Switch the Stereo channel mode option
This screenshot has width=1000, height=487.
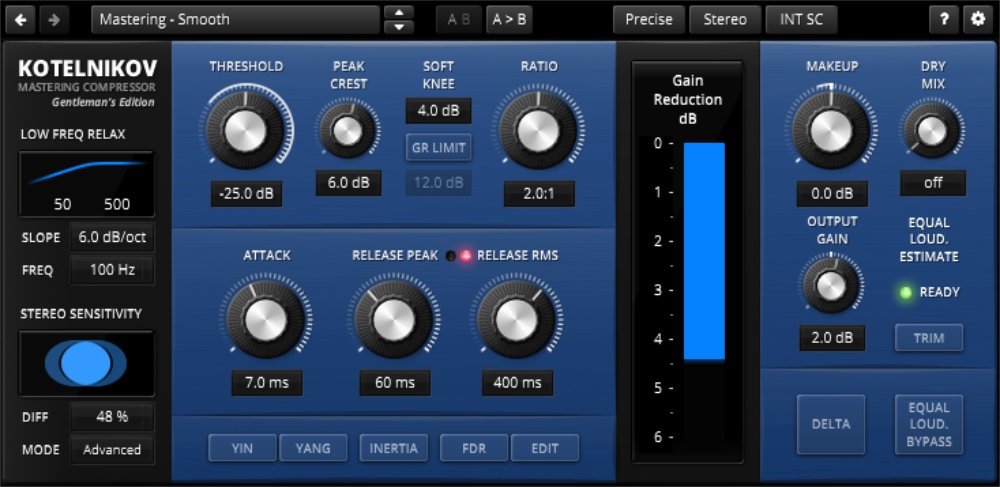tap(725, 19)
